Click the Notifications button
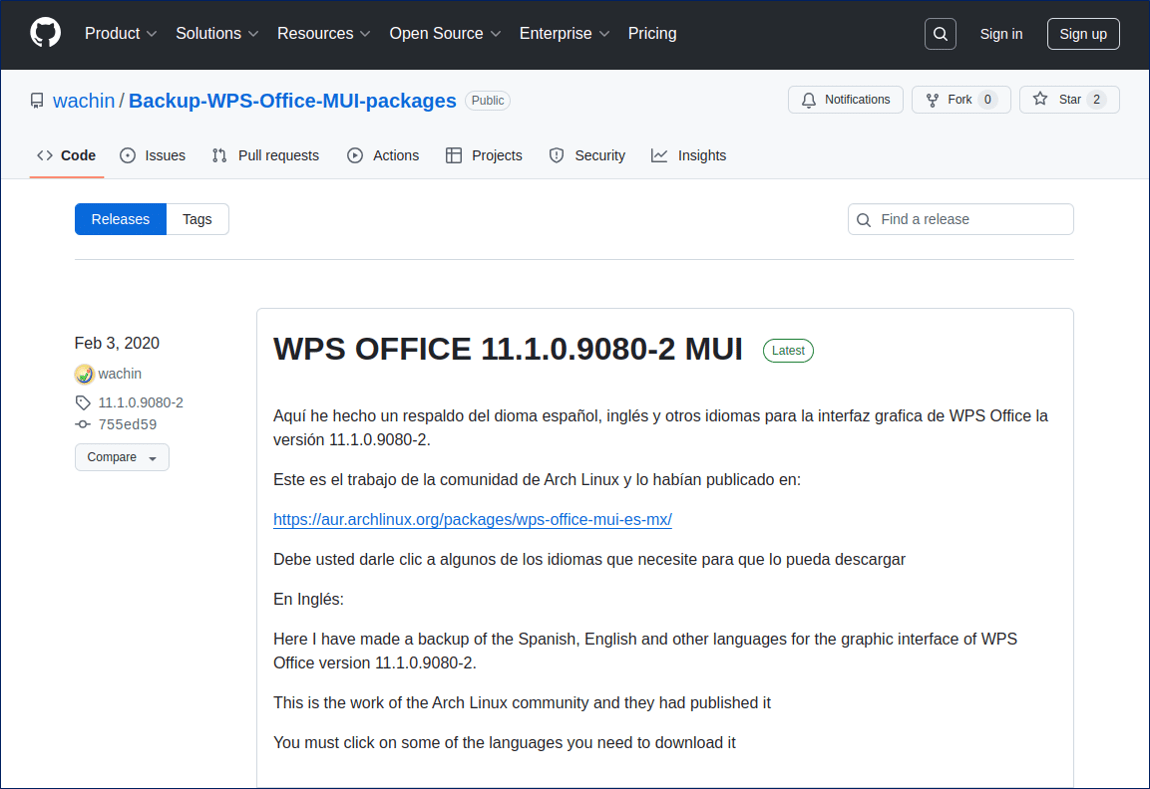1150x789 pixels. (846, 100)
